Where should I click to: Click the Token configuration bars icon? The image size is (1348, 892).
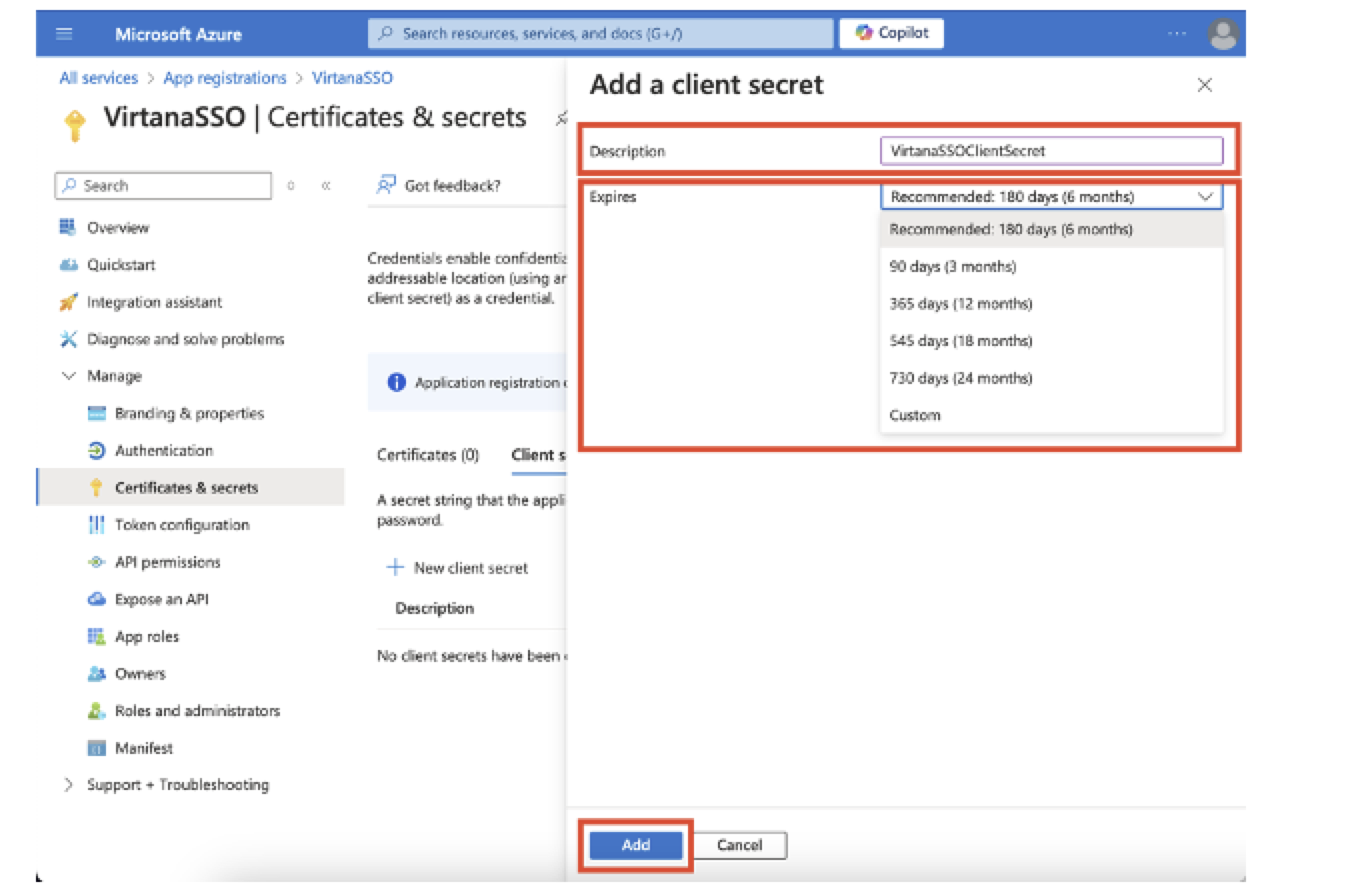[97, 525]
